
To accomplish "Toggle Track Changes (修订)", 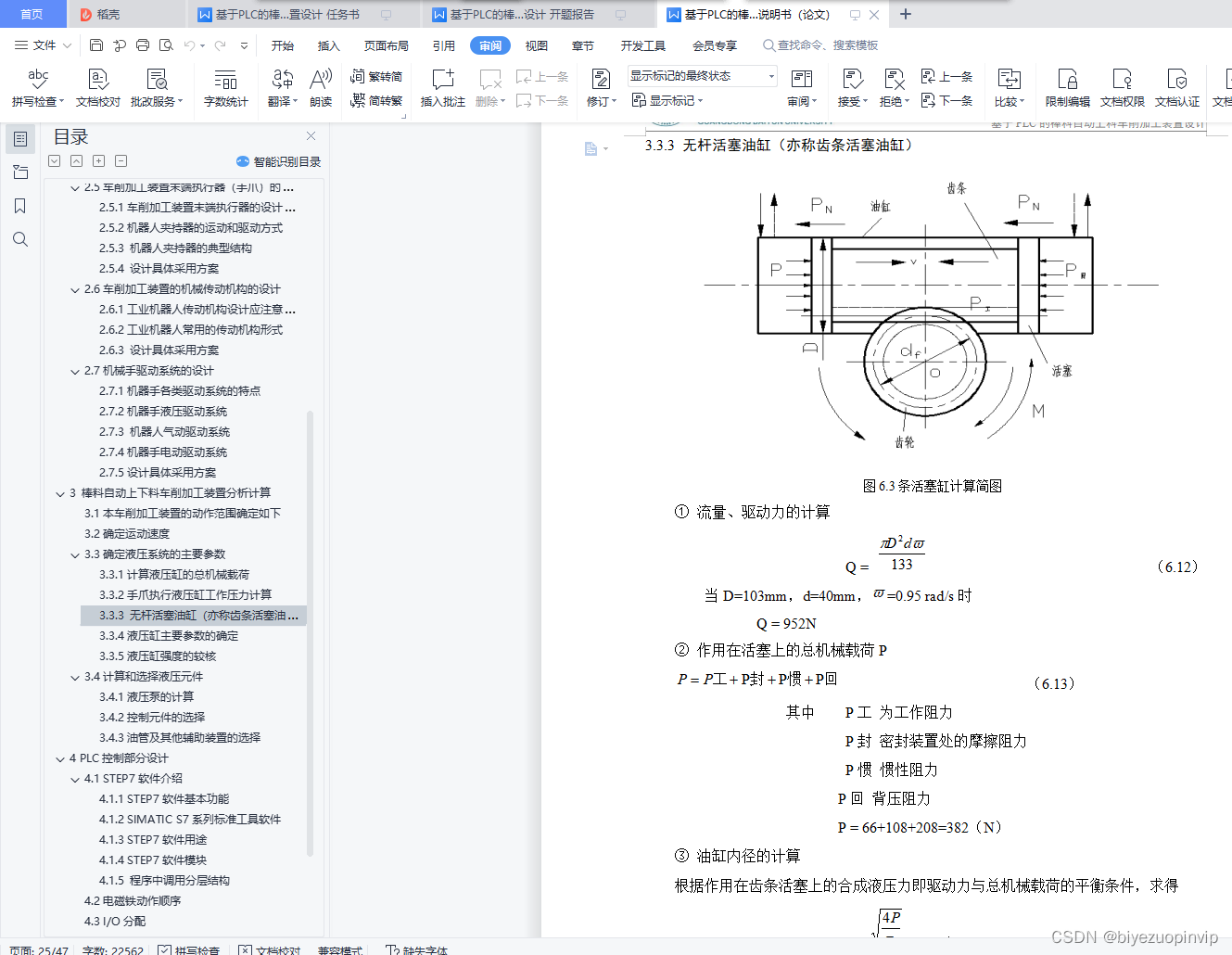I will 601,88.
